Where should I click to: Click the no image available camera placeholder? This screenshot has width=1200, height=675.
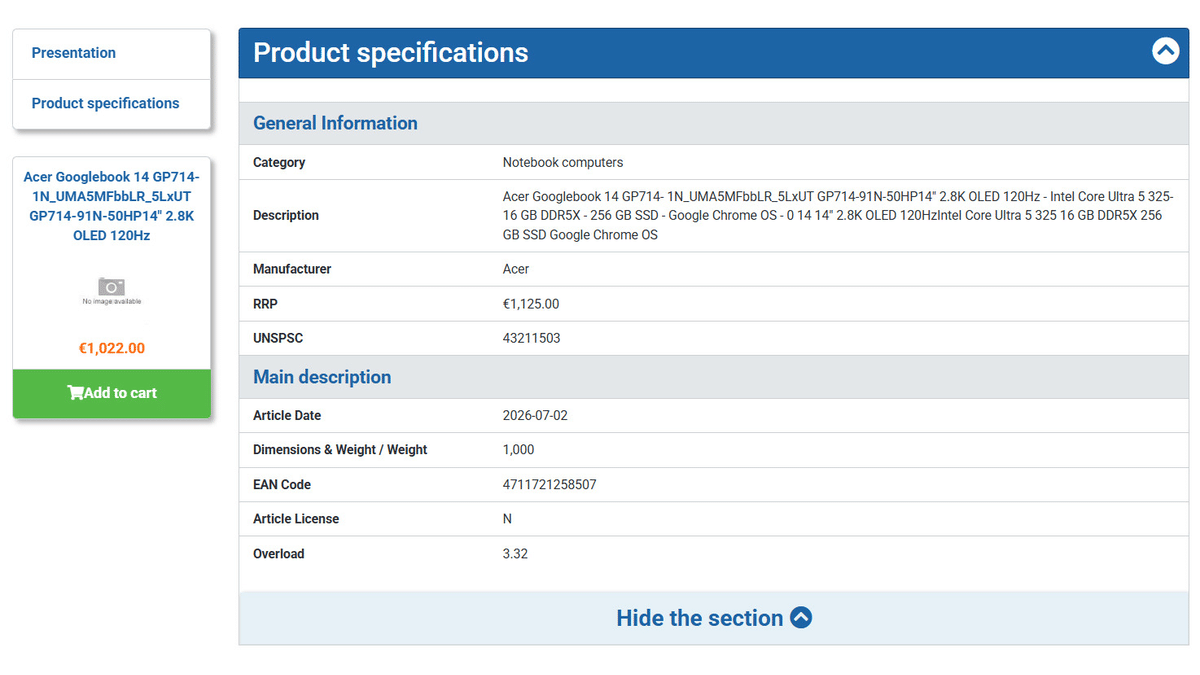pyautogui.click(x=111, y=290)
